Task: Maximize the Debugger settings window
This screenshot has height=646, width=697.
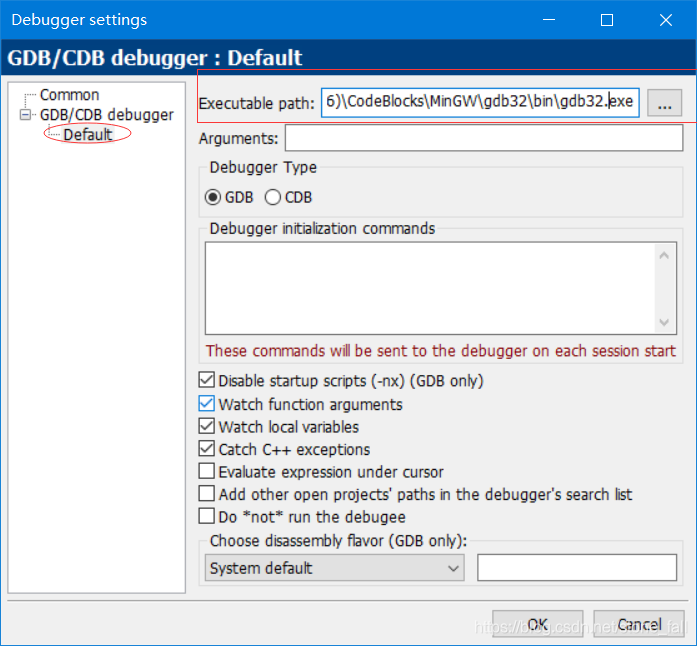Action: 607,20
